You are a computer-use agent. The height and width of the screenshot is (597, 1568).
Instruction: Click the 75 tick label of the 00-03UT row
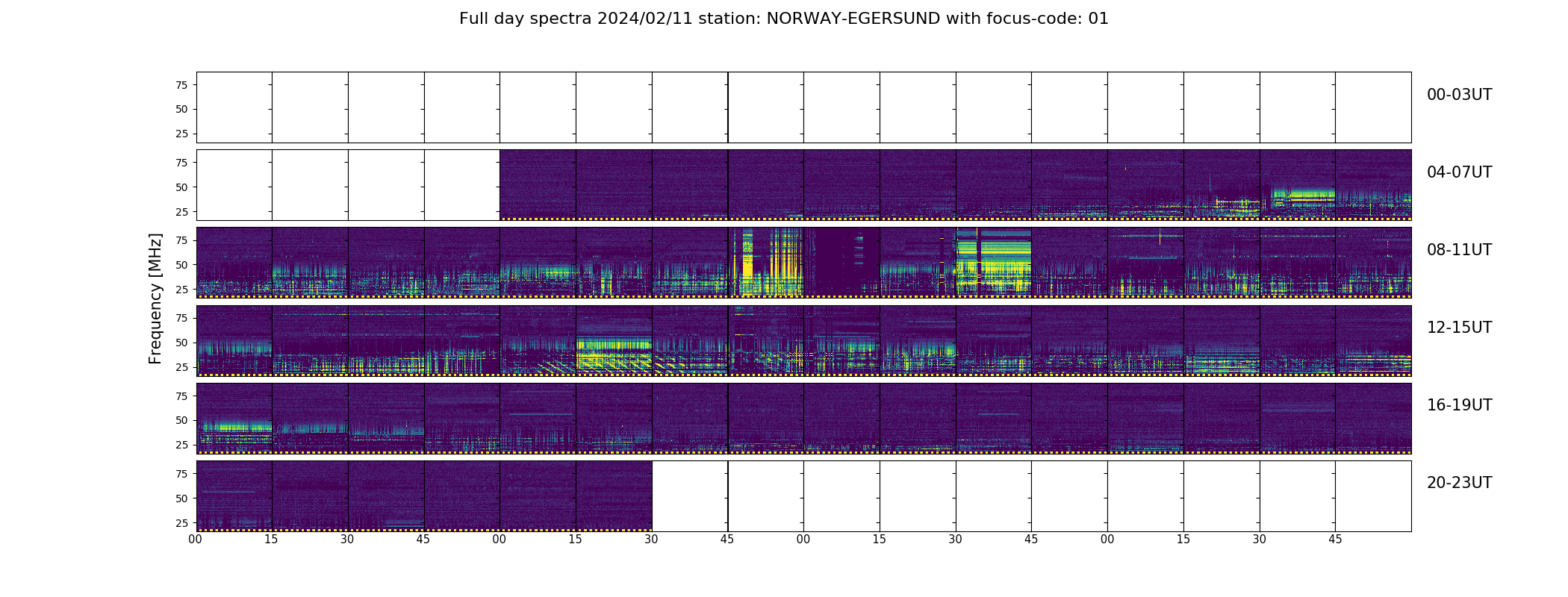[181, 85]
